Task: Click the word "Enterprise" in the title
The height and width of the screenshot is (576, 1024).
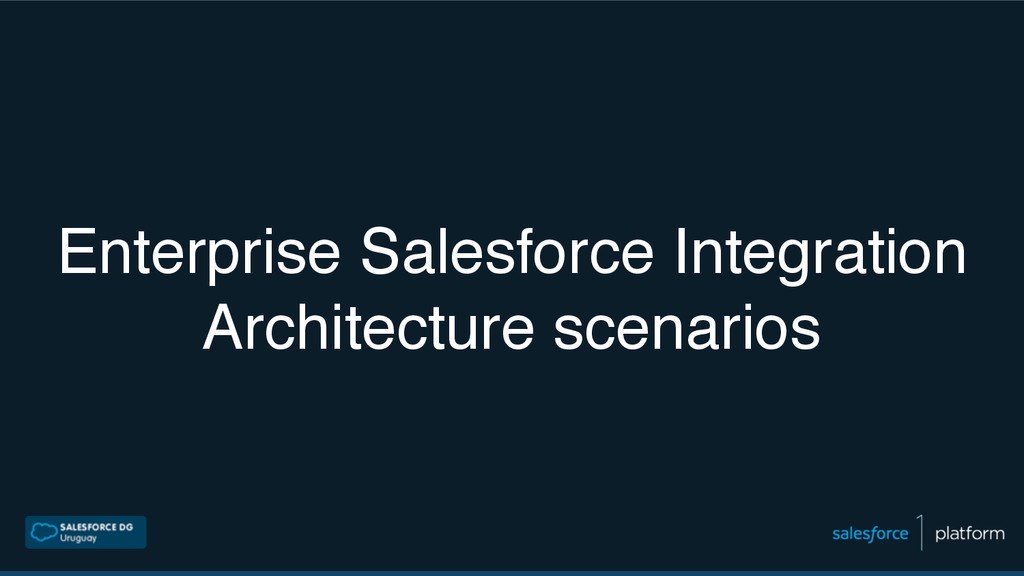Action: click(200, 253)
